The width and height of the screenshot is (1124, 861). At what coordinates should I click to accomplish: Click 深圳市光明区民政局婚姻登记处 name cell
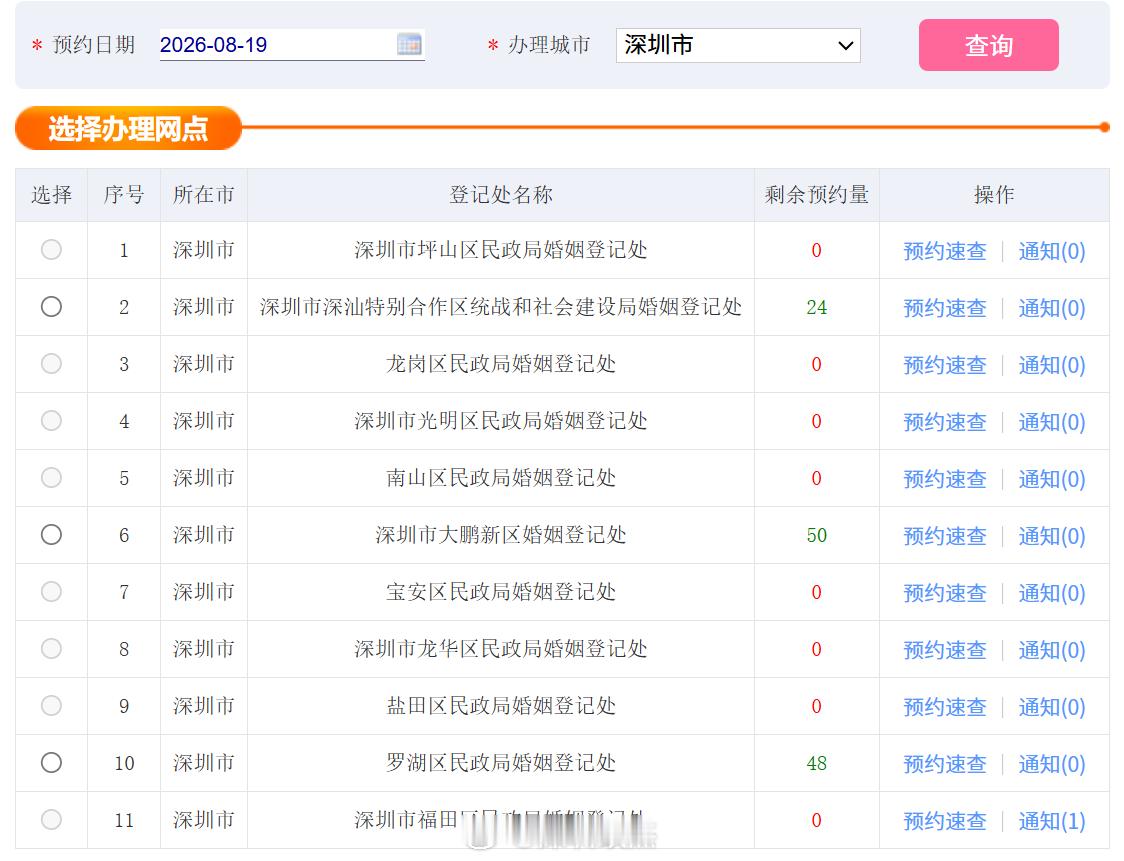point(500,421)
